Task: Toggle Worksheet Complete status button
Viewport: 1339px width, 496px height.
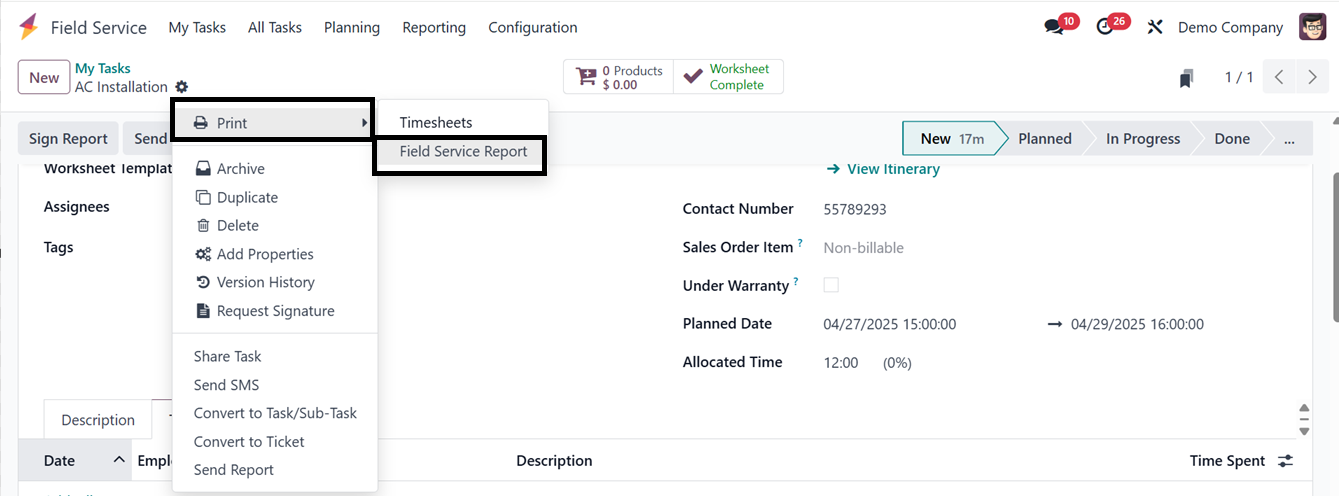Action: [x=728, y=77]
